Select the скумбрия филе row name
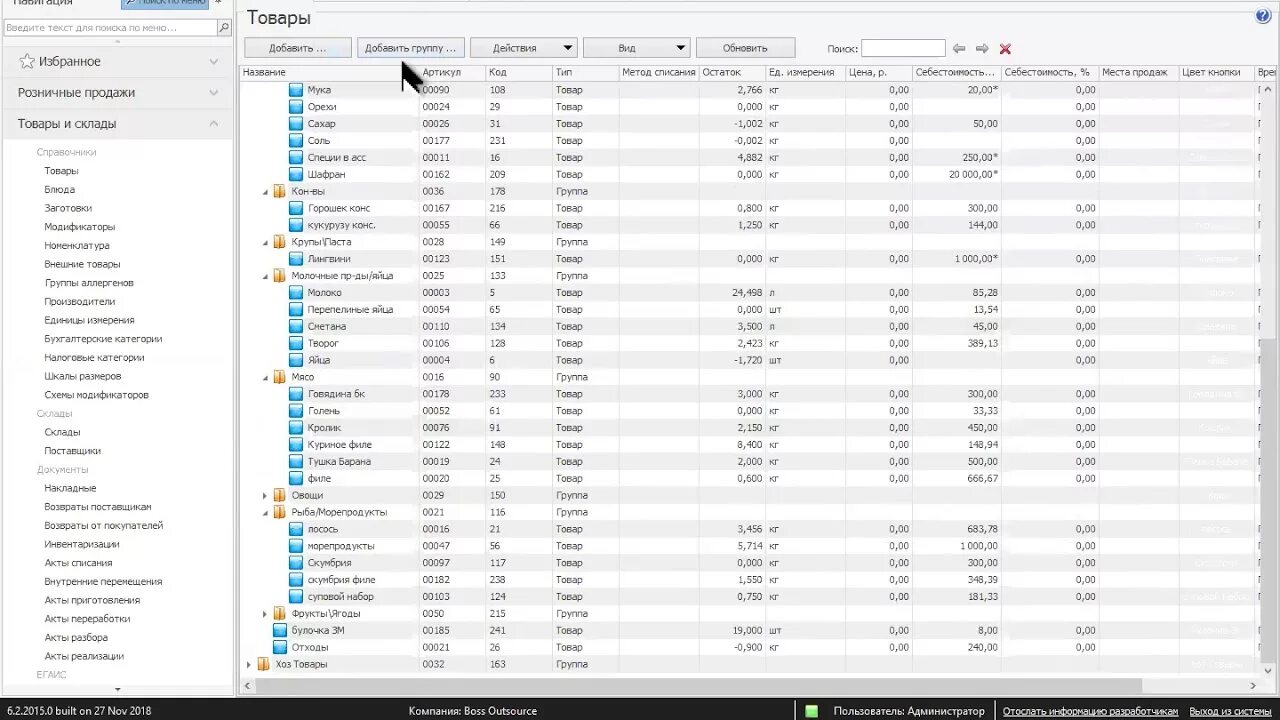Viewport: 1280px width, 720px height. pyautogui.click(x=342, y=580)
